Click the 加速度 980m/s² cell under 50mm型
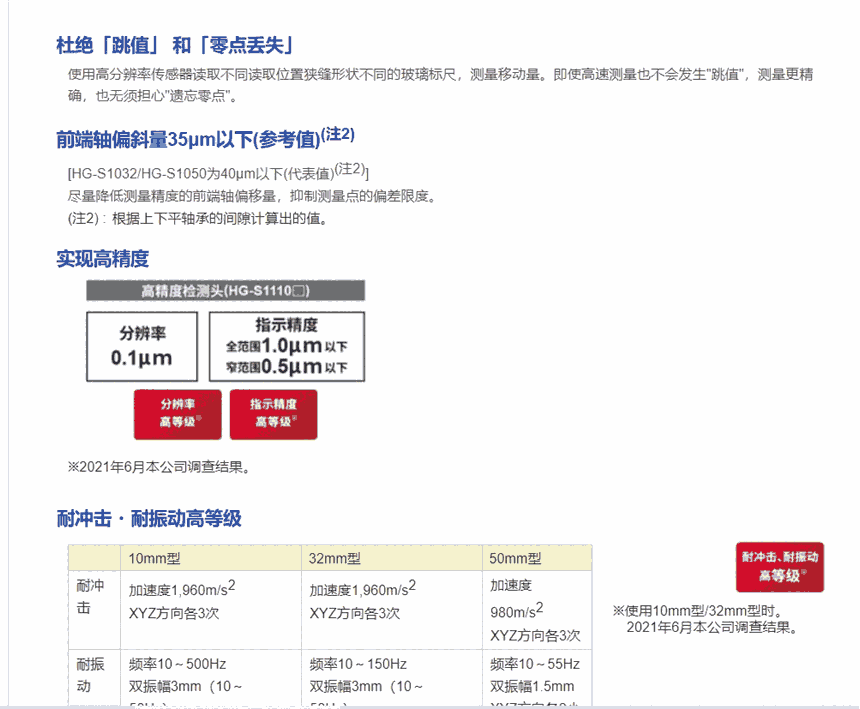 tap(517, 597)
